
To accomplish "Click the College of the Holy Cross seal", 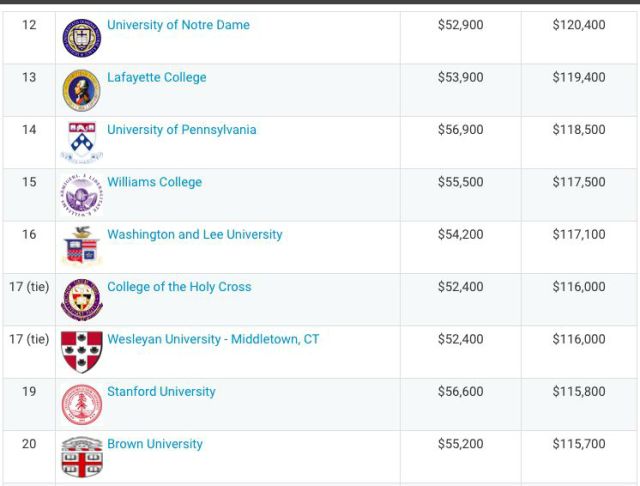I will coord(82,300).
